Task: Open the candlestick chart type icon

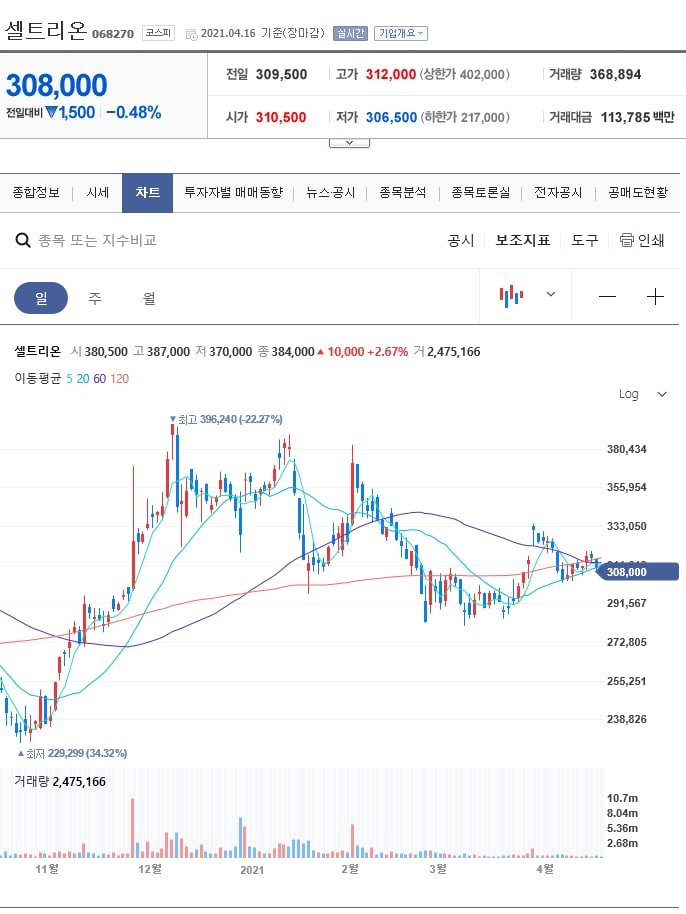Action: (x=511, y=296)
